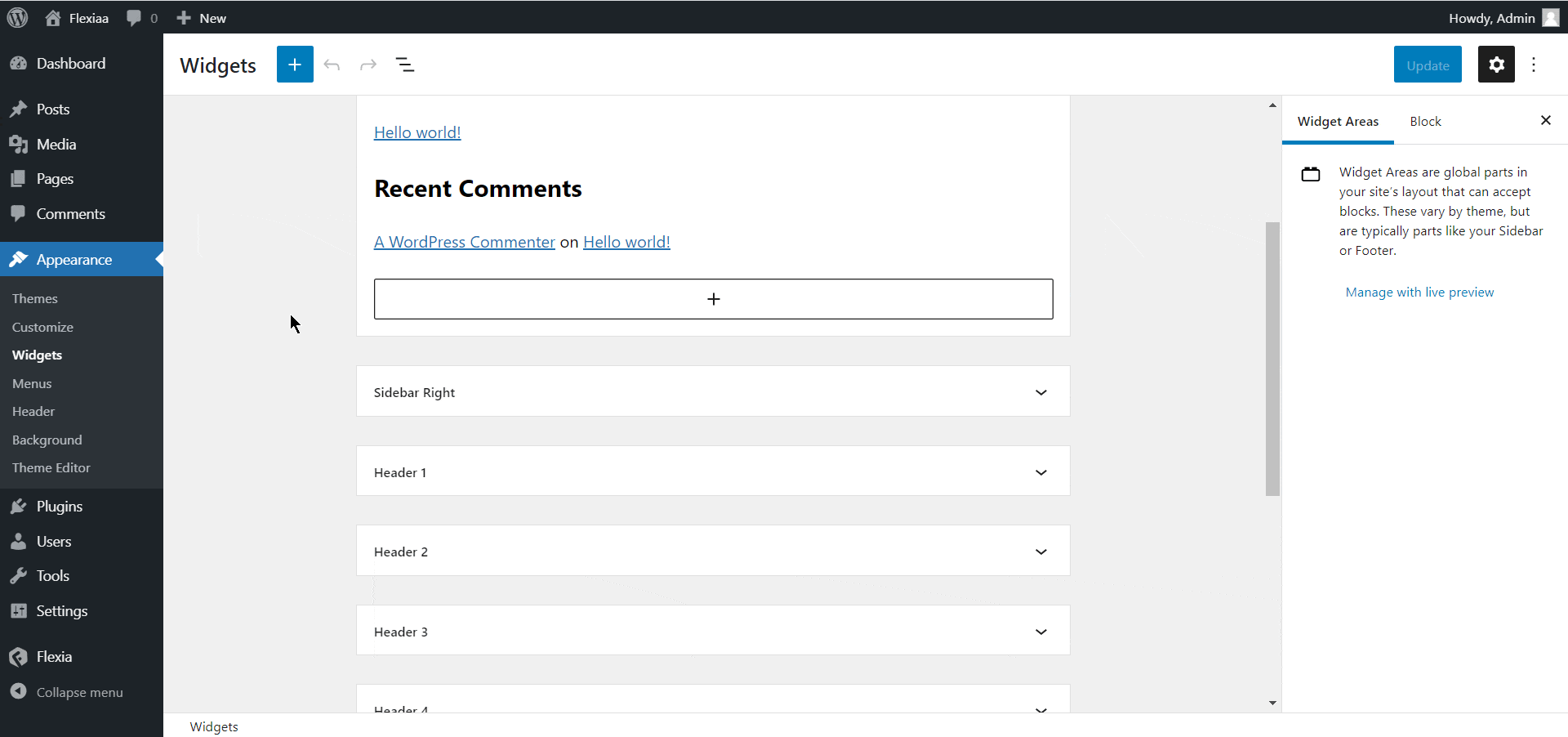Click the blue block inserter plus button
The width and height of the screenshot is (1568, 737).
[295, 65]
